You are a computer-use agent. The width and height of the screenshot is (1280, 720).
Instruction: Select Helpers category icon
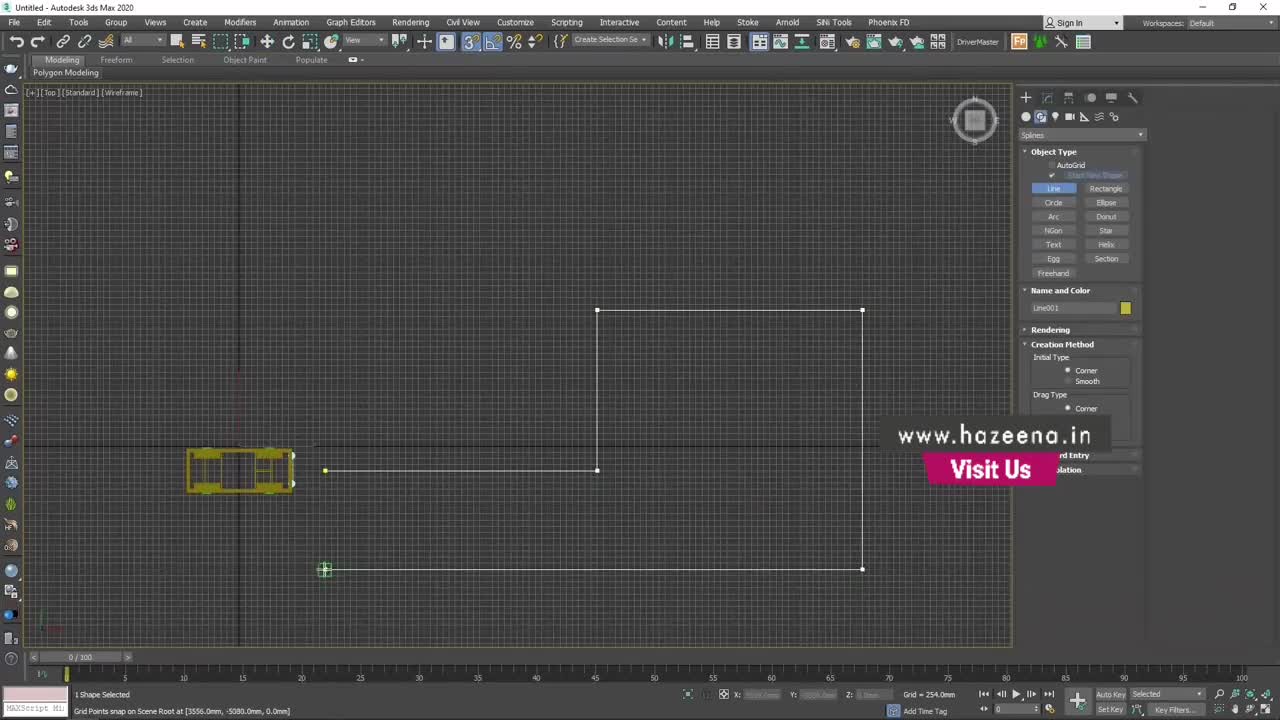(1084, 117)
